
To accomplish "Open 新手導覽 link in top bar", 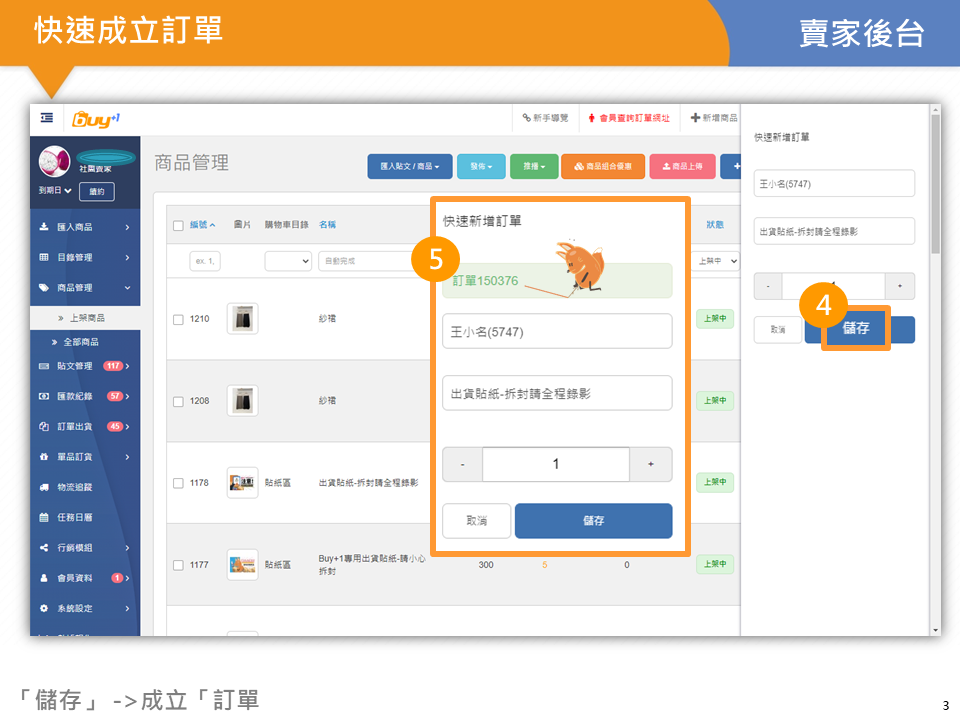I will point(545,118).
